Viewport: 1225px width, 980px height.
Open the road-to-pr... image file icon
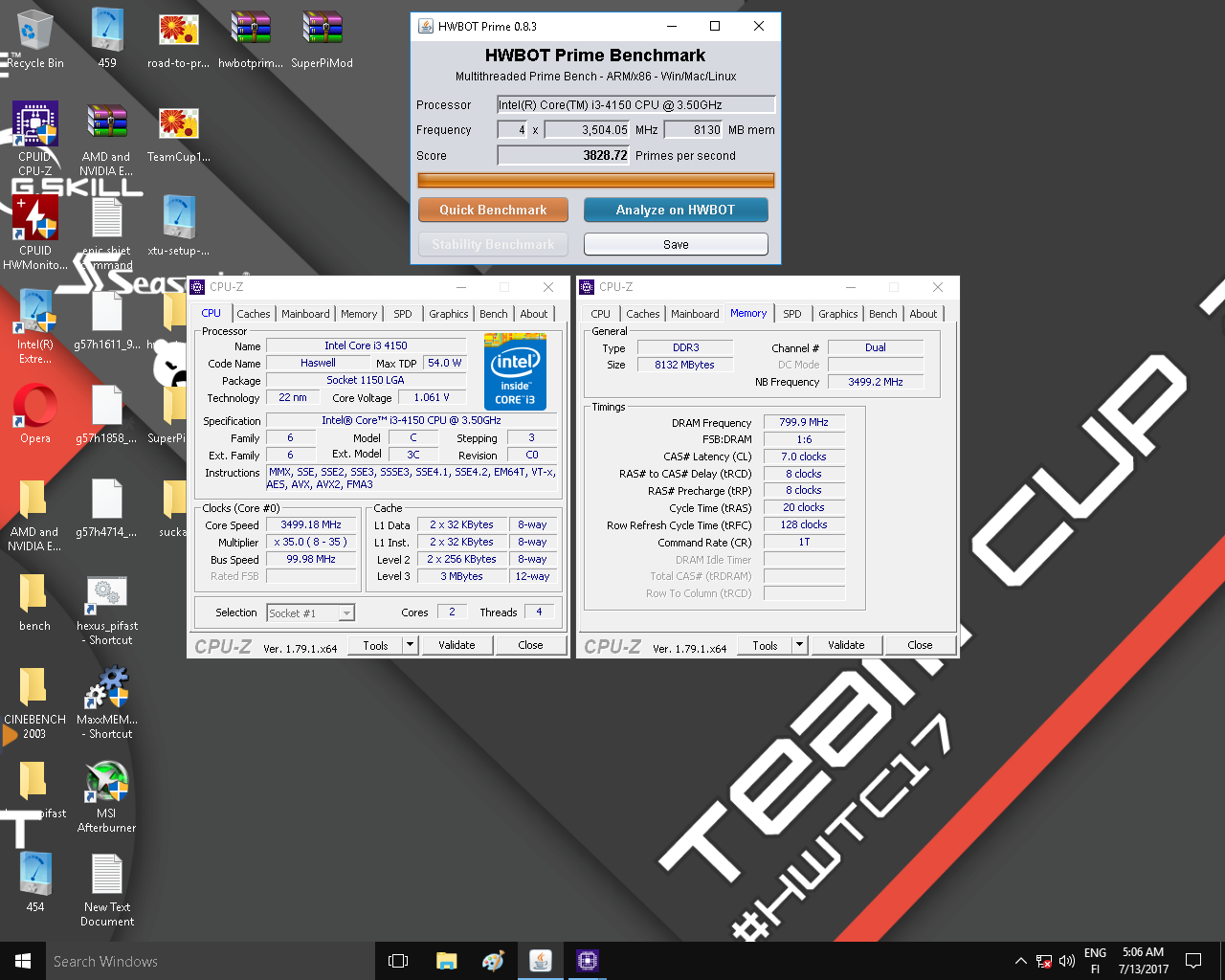[x=179, y=38]
